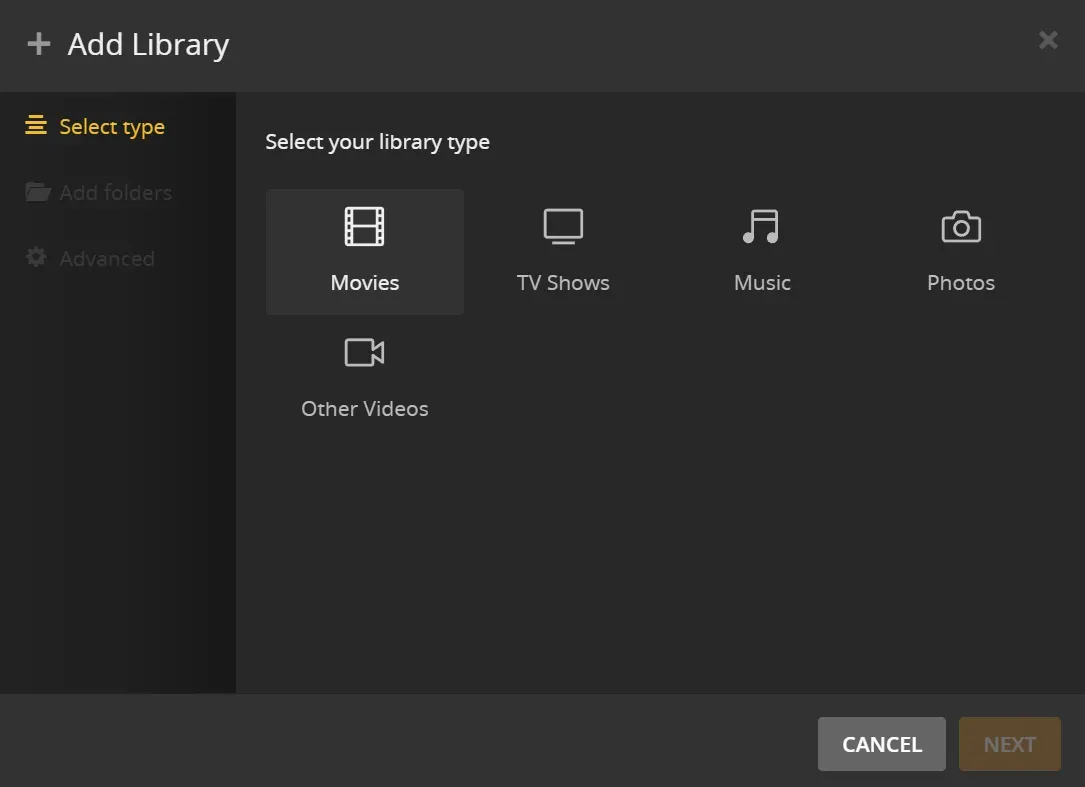Click the folder icon next to Add folders
Viewport: 1085px width, 787px height.
tap(36, 192)
